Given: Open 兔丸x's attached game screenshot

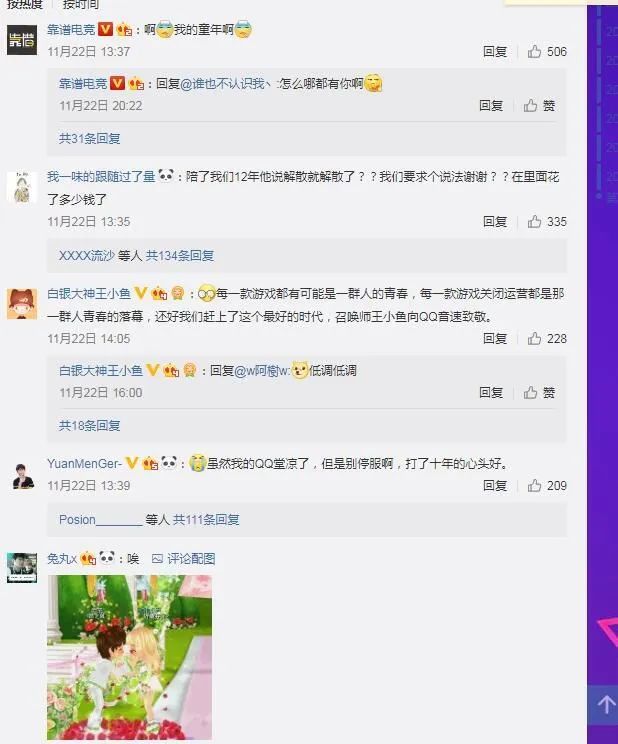Looking at the screenshot, I should coord(130,657).
